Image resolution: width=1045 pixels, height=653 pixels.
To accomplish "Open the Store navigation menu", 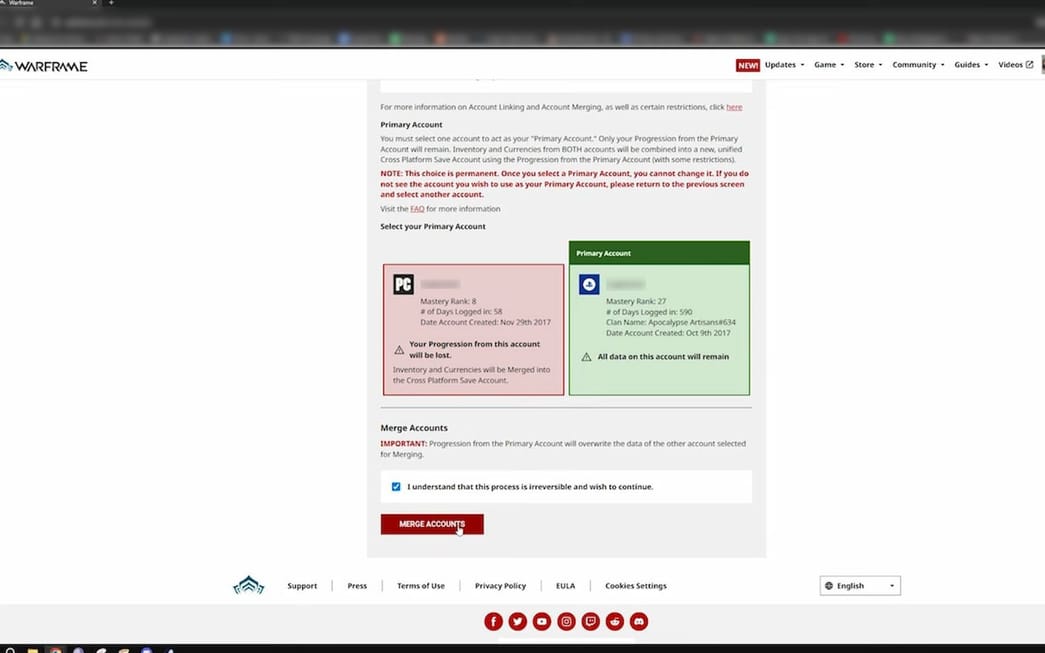I will 868,65.
